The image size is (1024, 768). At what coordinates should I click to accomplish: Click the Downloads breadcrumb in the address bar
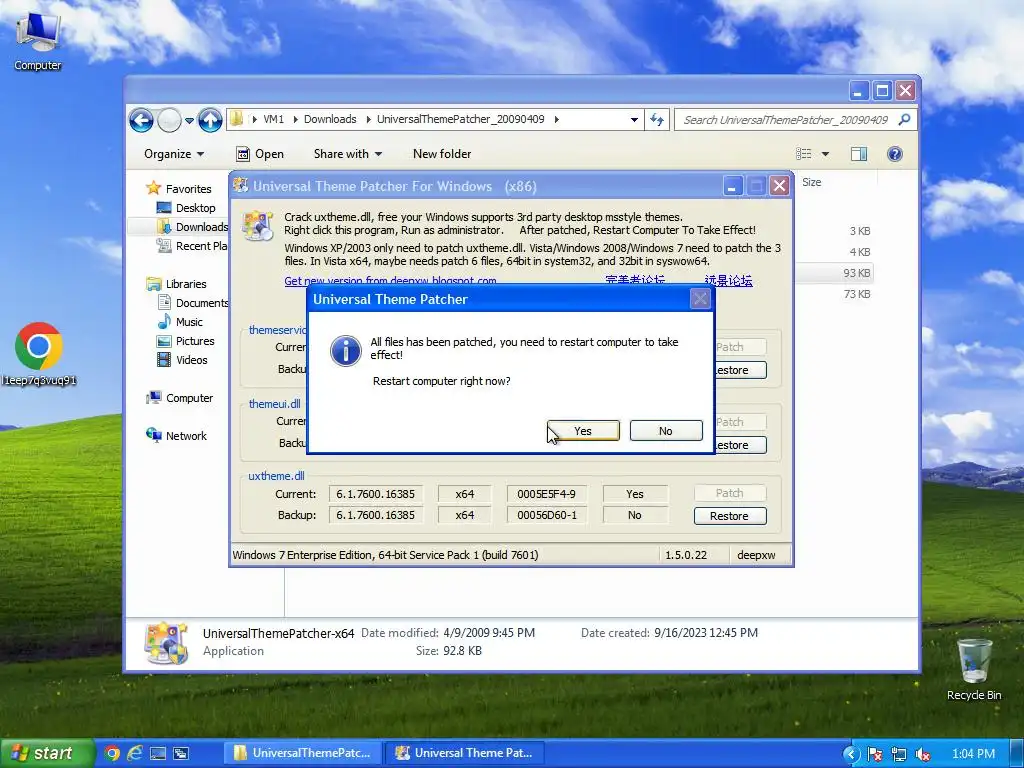pos(330,120)
